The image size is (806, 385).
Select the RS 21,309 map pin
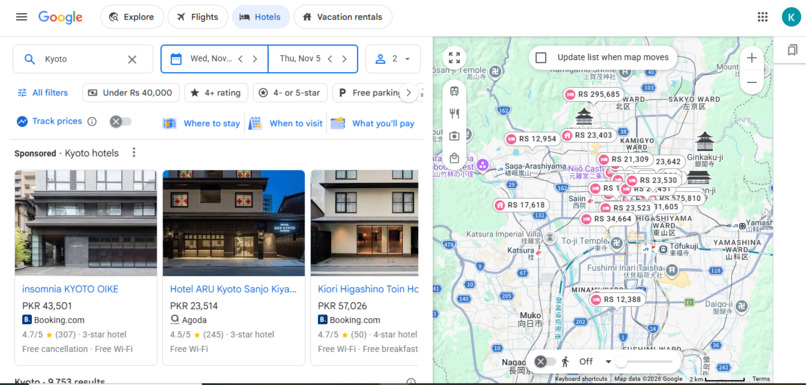pyautogui.click(x=625, y=159)
